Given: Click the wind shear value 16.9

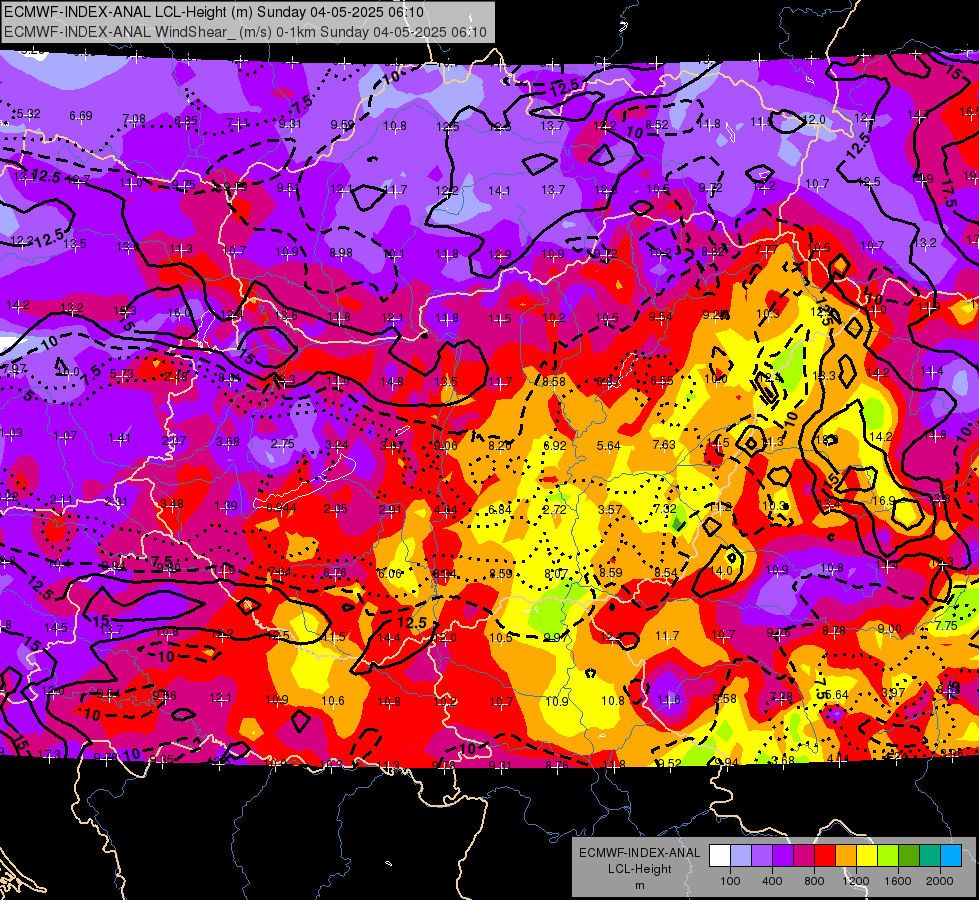Looking at the screenshot, I should (884, 501).
